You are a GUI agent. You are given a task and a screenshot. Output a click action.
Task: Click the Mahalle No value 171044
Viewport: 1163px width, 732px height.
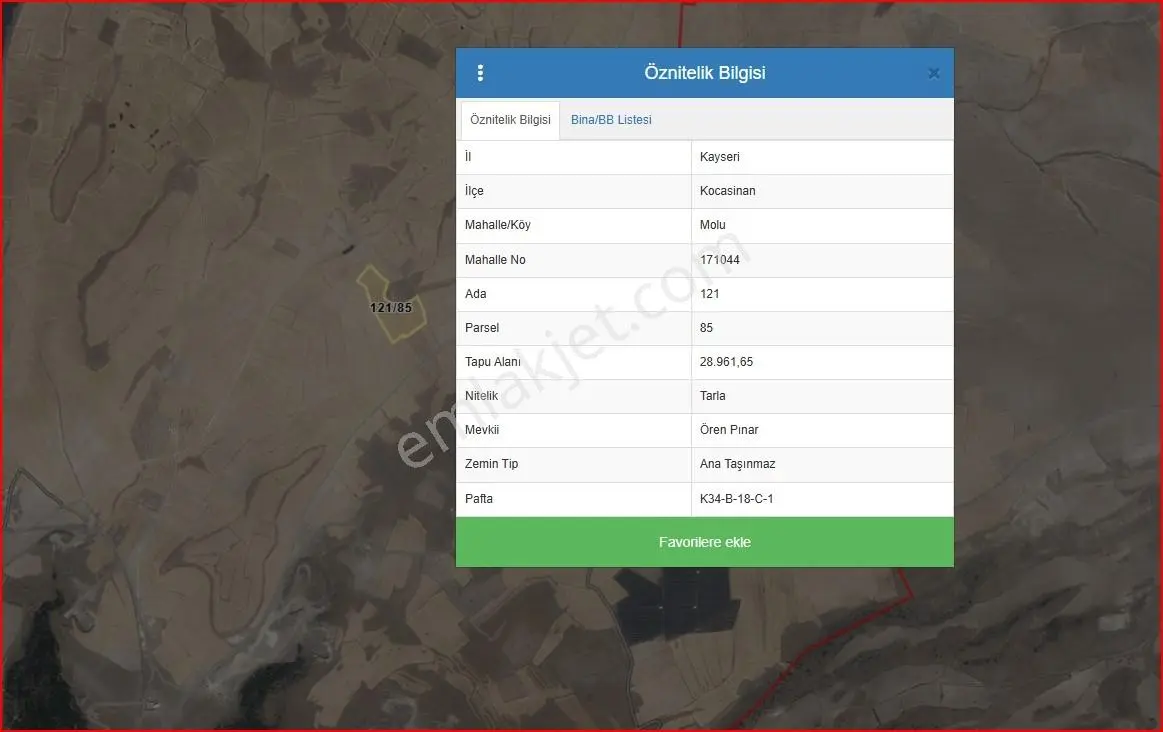point(719,260)
